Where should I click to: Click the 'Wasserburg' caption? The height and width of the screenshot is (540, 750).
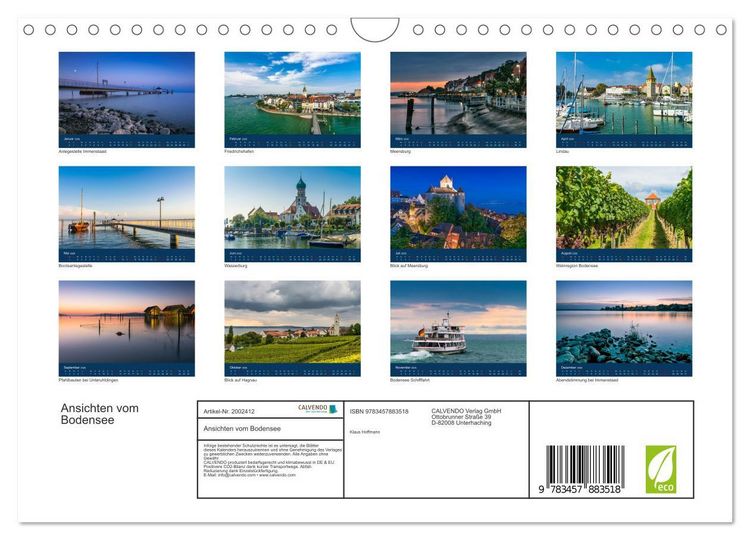click(x=236, y=266)
